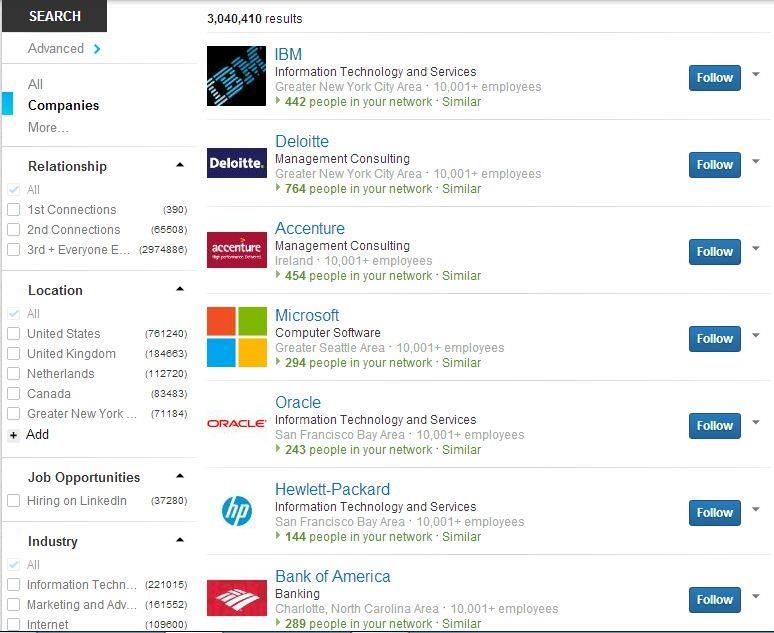Check the 1st Connections filter
The image size is (774, 633).
click(x=13, y=209)
